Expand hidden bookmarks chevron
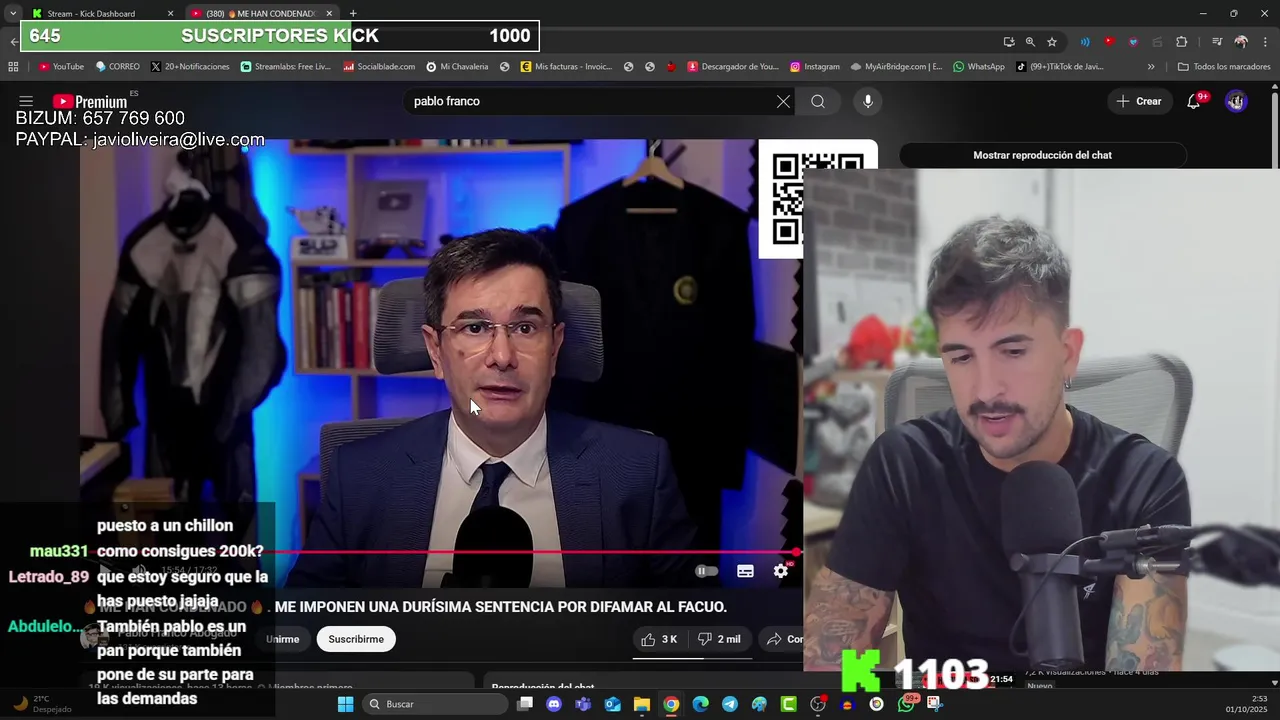1280x720 pixels. 1151,67
